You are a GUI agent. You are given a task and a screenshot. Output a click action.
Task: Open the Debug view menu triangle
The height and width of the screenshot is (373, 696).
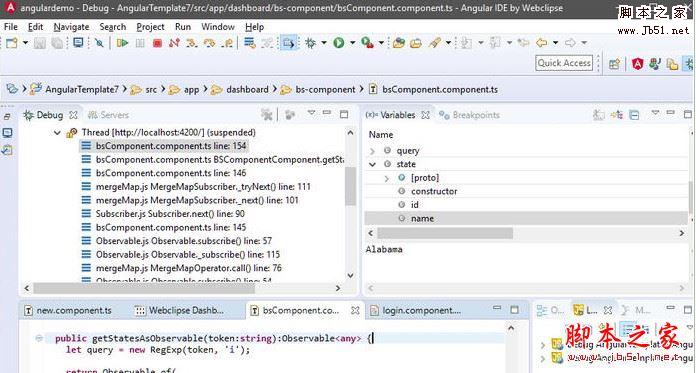coord(312,113)
